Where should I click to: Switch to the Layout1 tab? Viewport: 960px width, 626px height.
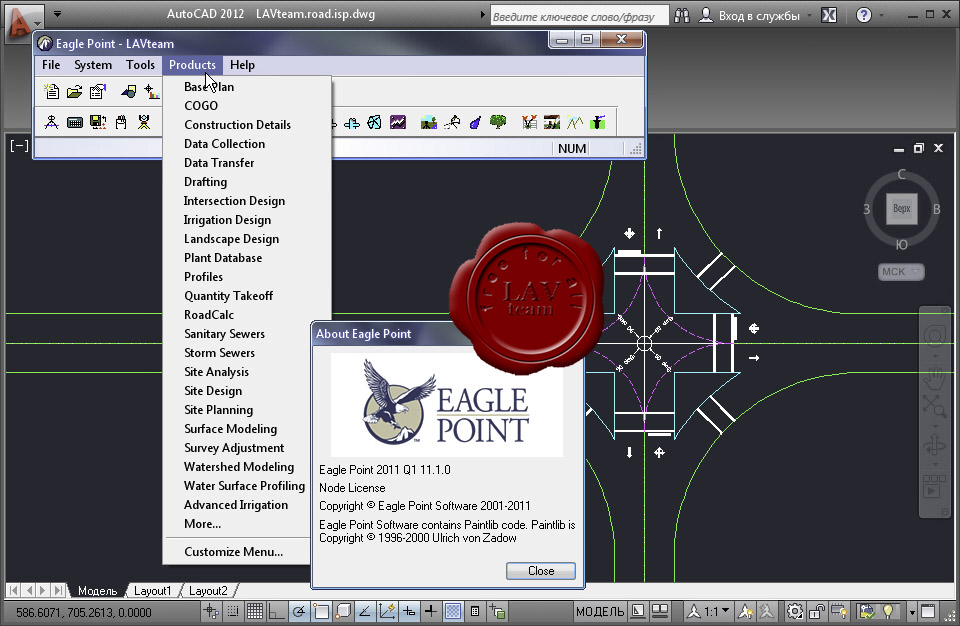[152, 590]
